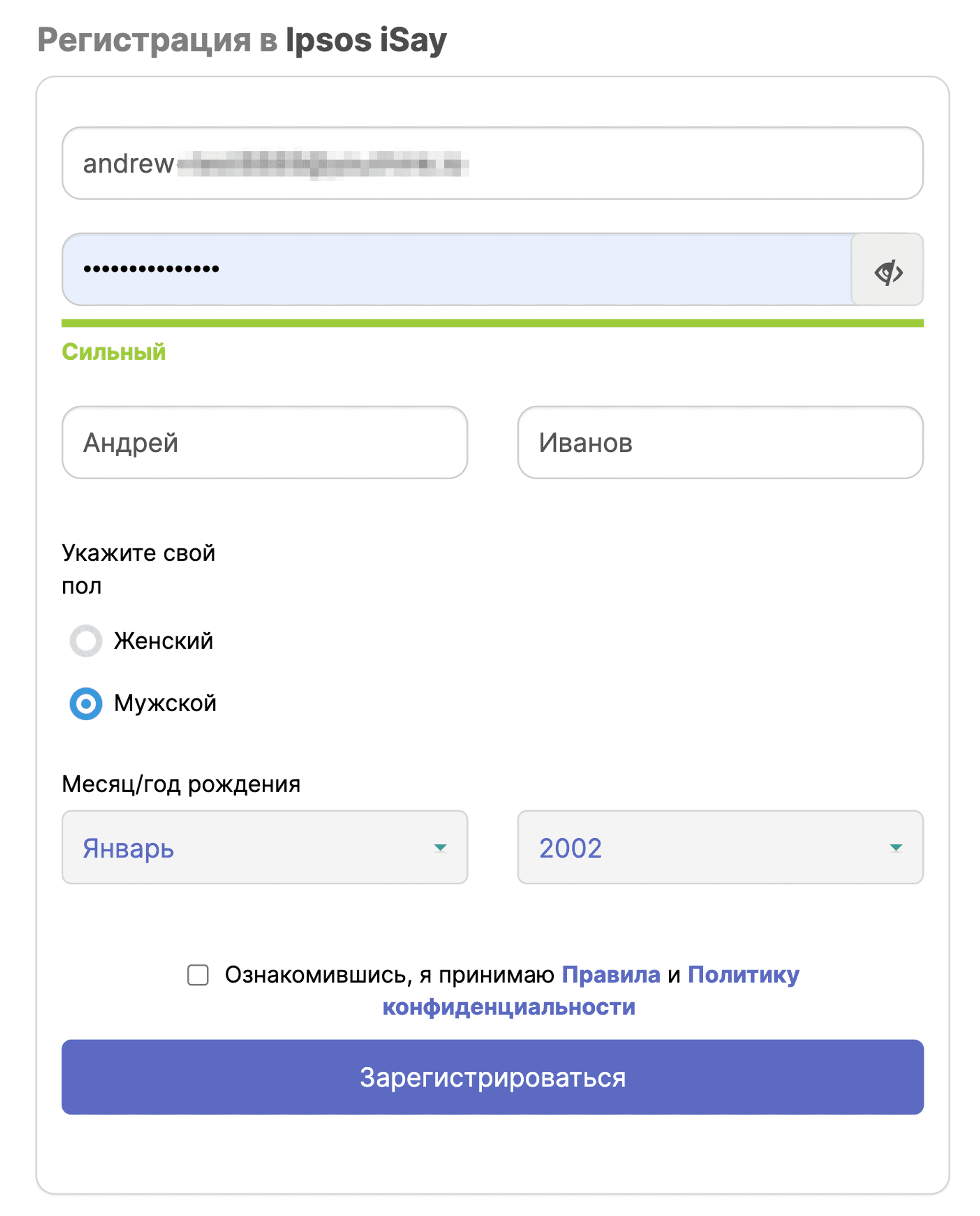
Task: Click the arrow on the month selector
Action: pyautogui.click(x=441, y=847)
